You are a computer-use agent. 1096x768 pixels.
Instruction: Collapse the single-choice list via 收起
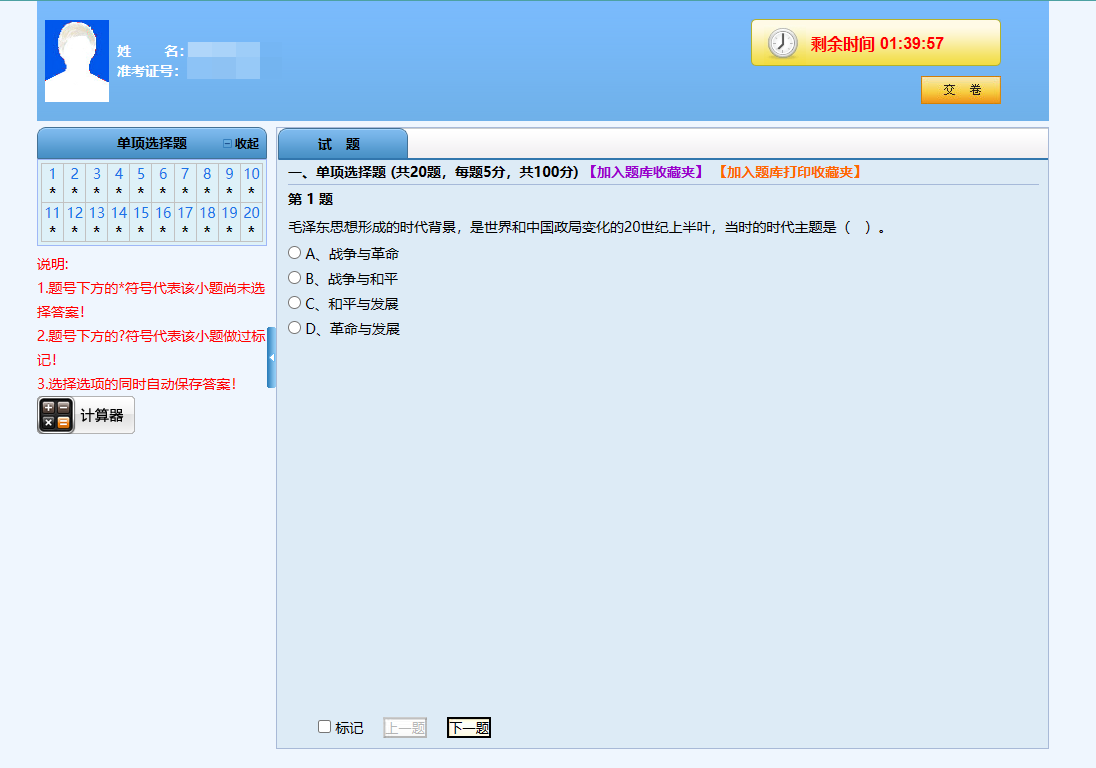point(246,144)
